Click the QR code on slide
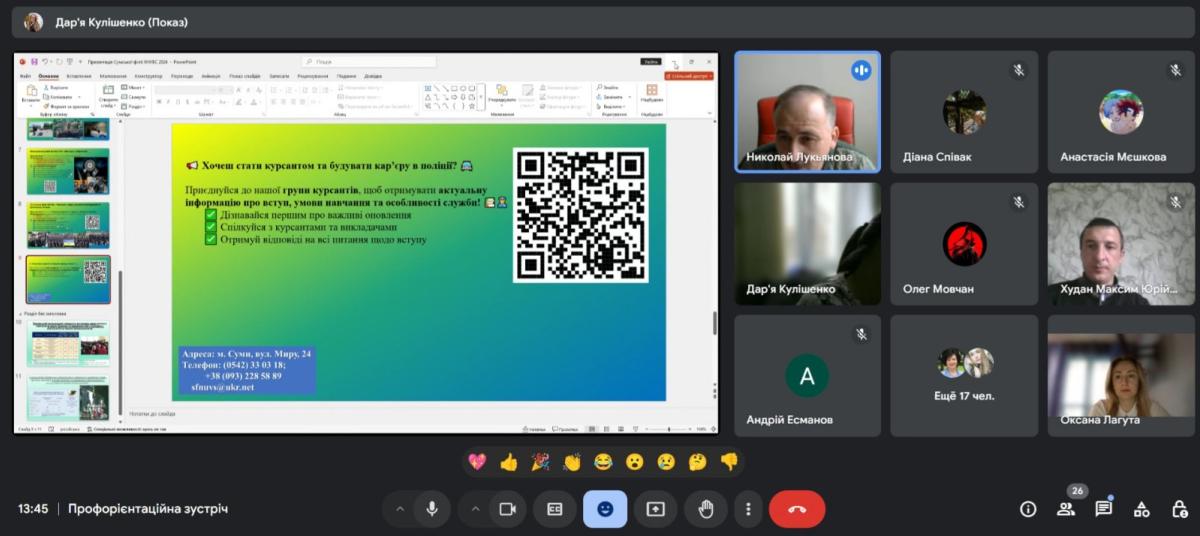The height and width of the screenshot is (536, 1200). 580,215
